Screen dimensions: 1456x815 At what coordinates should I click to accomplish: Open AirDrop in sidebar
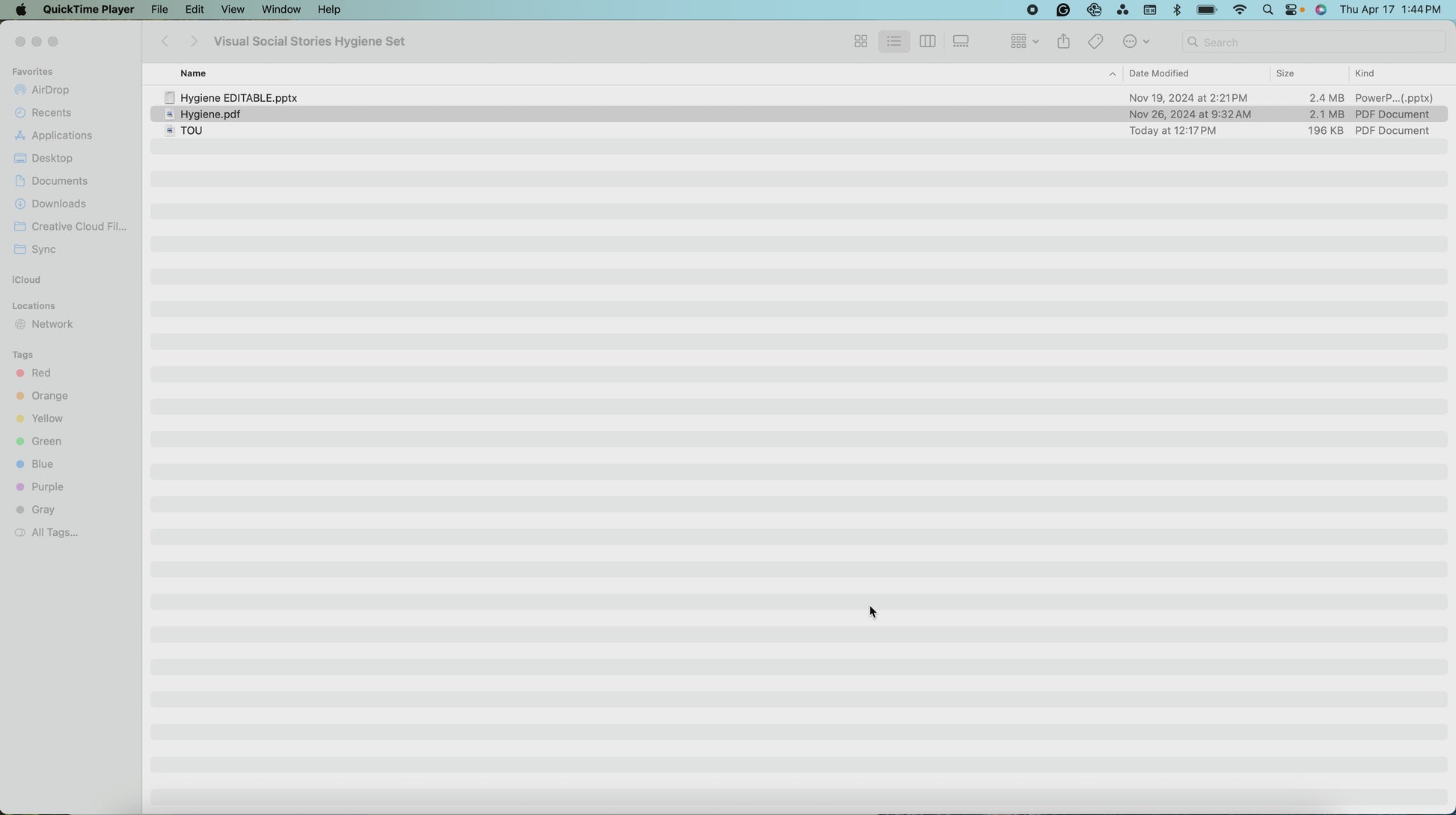point(50,90)
